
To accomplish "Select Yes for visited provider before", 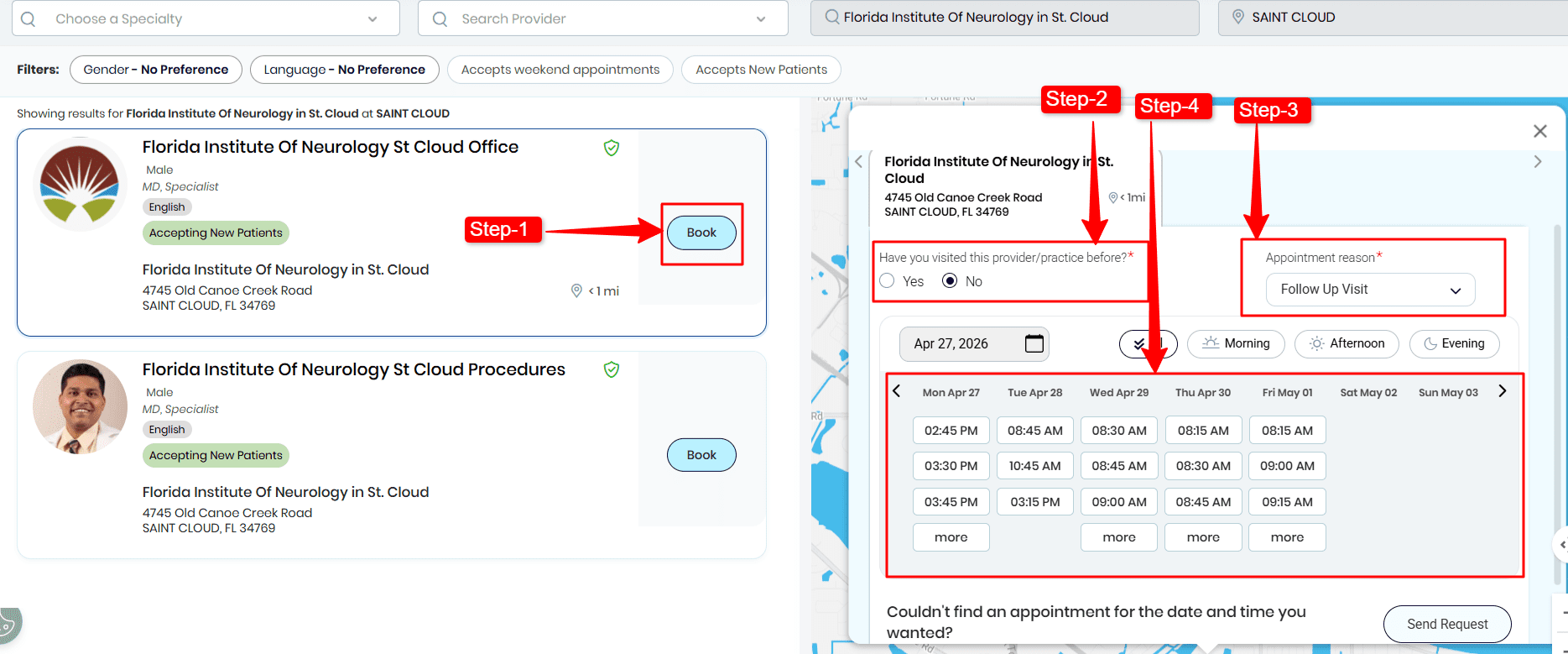I will coord(887,281).
